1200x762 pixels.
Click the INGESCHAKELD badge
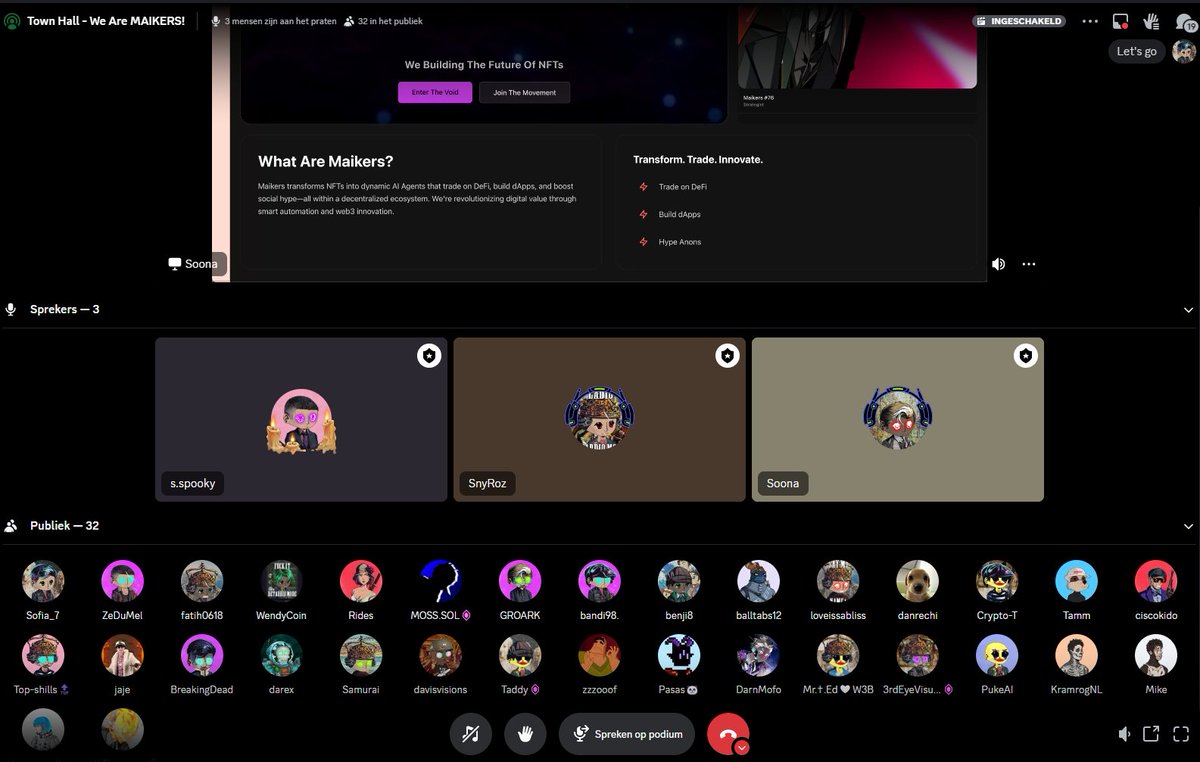[1019, 21]
